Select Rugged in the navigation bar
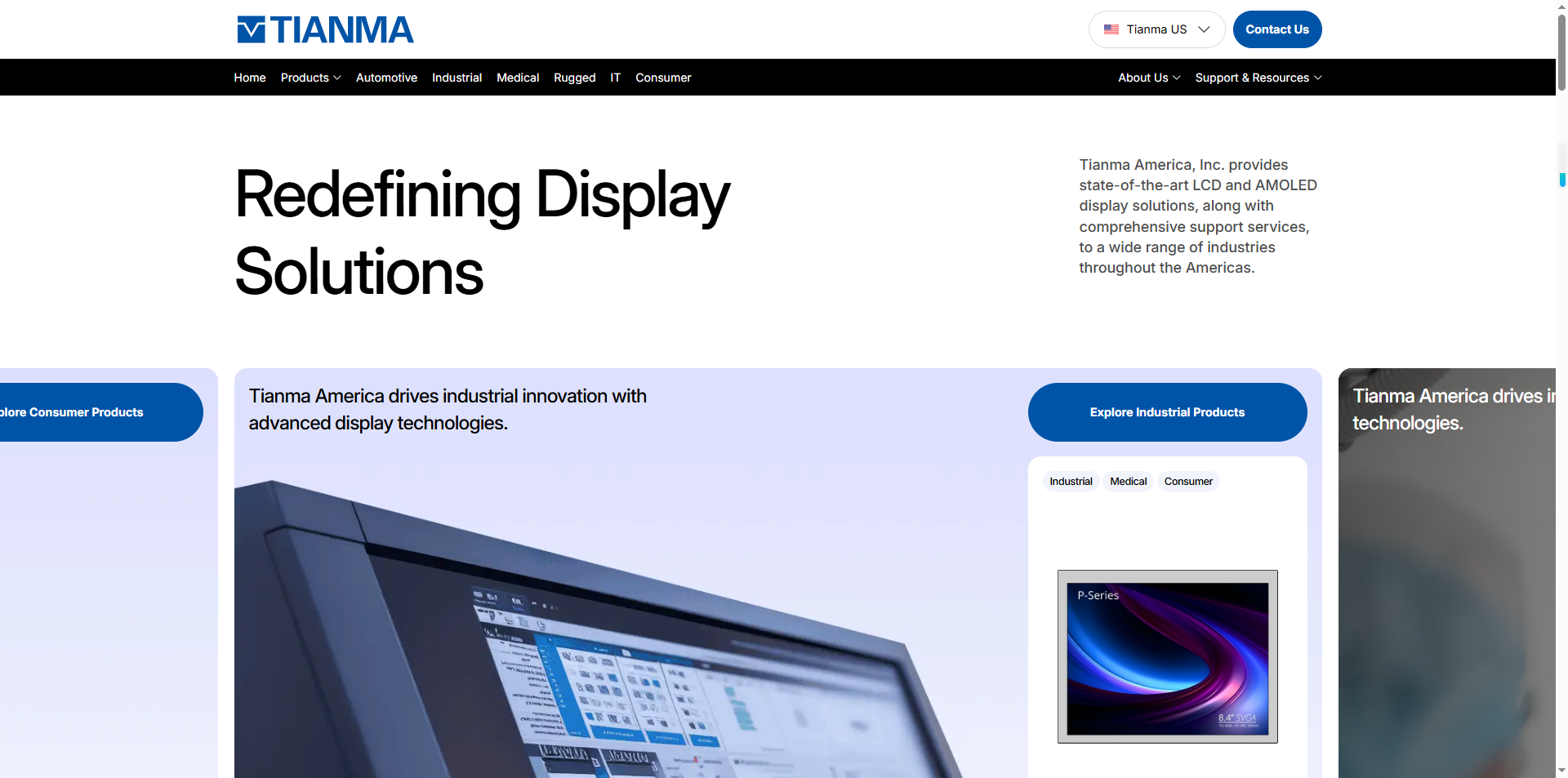This screenshot has height=778, width=1568. 574,78
